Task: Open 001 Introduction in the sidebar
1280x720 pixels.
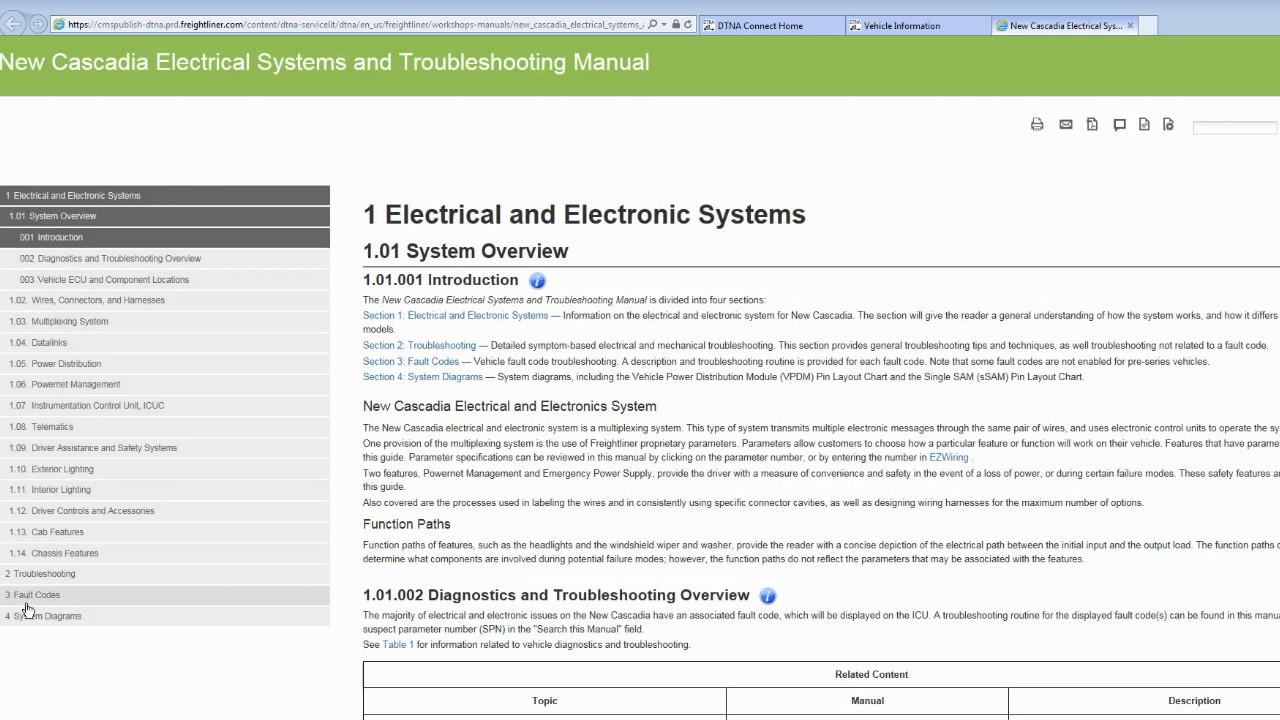Action: tap(165, 238)
